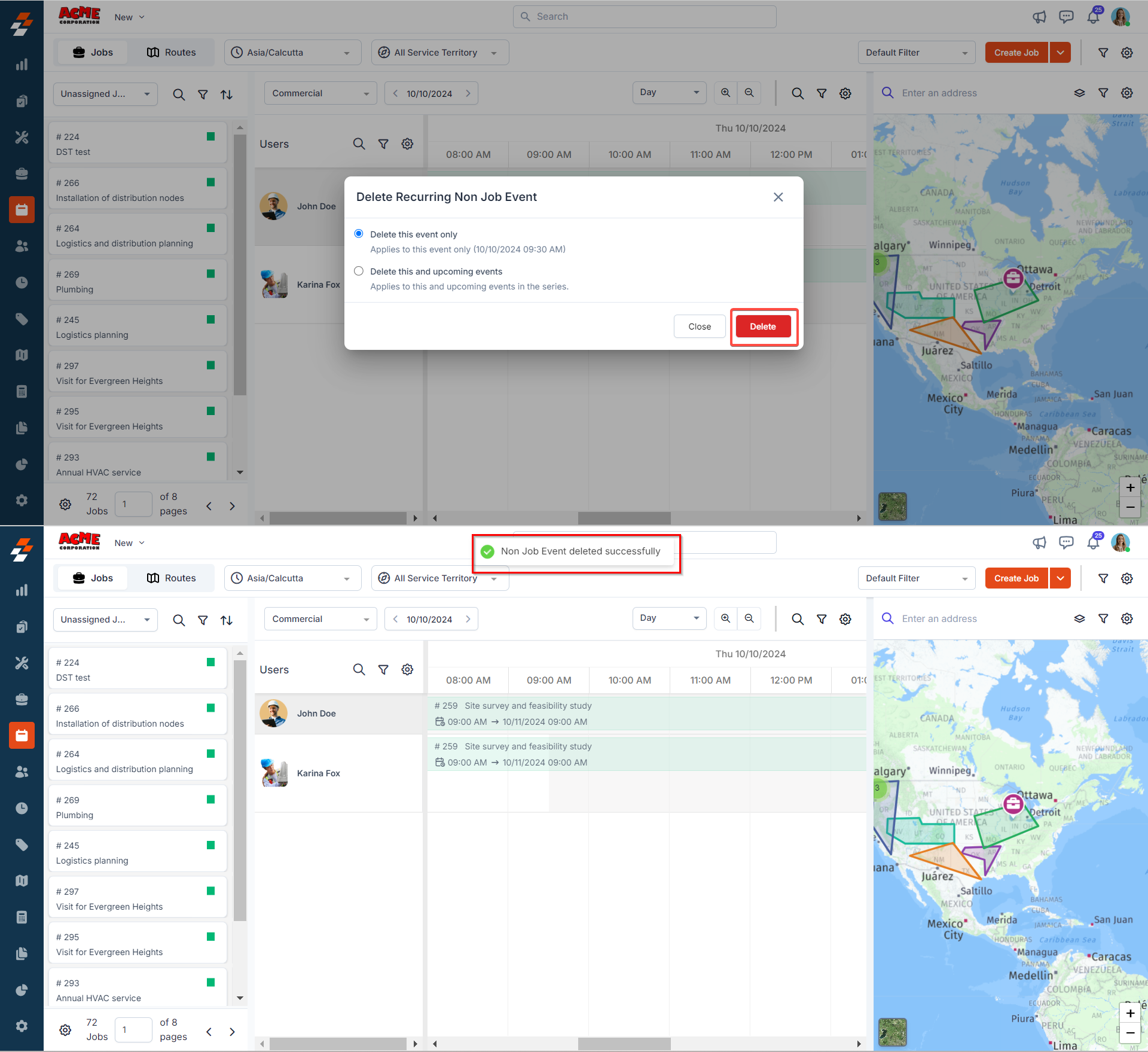Image resolution: width=1148 pixels, height=1052 pixels.
Task: Open job #259 scheduled for John Doe
Action: pyautogui.click(x=647, y=713)
